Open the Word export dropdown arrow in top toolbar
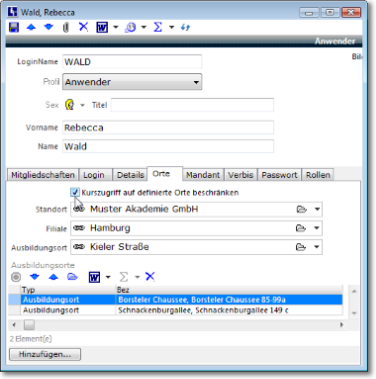This screenshot has height=379, width=376. (x=116, y=27)
